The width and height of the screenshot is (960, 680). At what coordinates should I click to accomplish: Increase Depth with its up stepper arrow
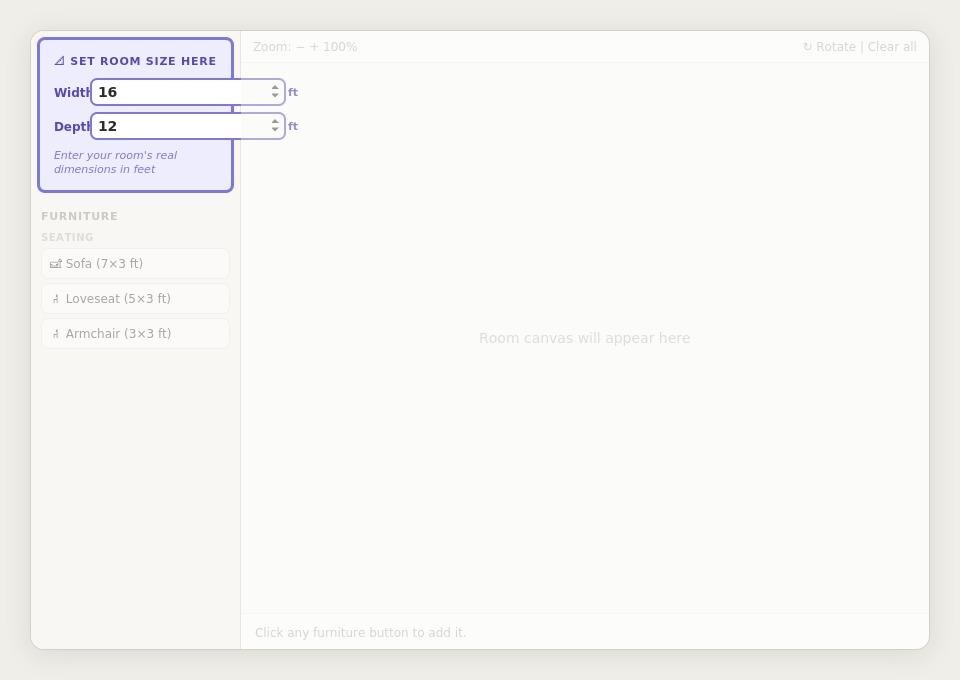[x=275, y=121]
